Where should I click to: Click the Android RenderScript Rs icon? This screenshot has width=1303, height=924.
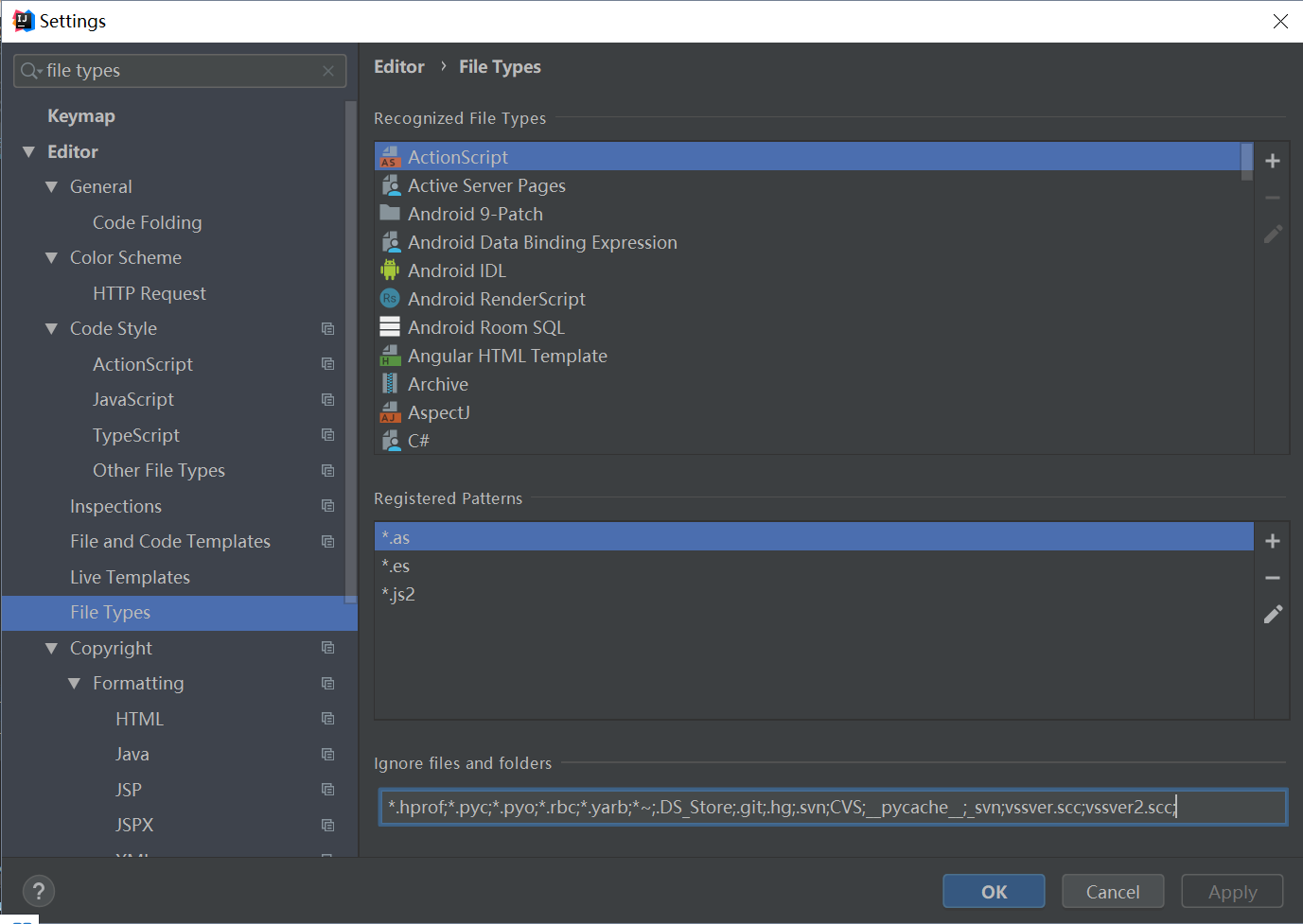tap(390, 299)
